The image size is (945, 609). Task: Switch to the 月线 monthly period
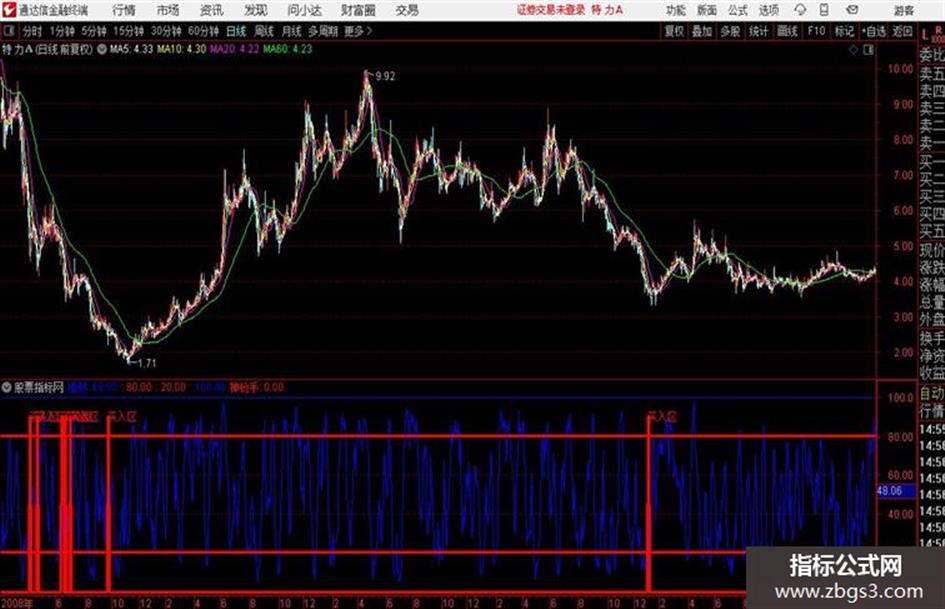(291, 31)
